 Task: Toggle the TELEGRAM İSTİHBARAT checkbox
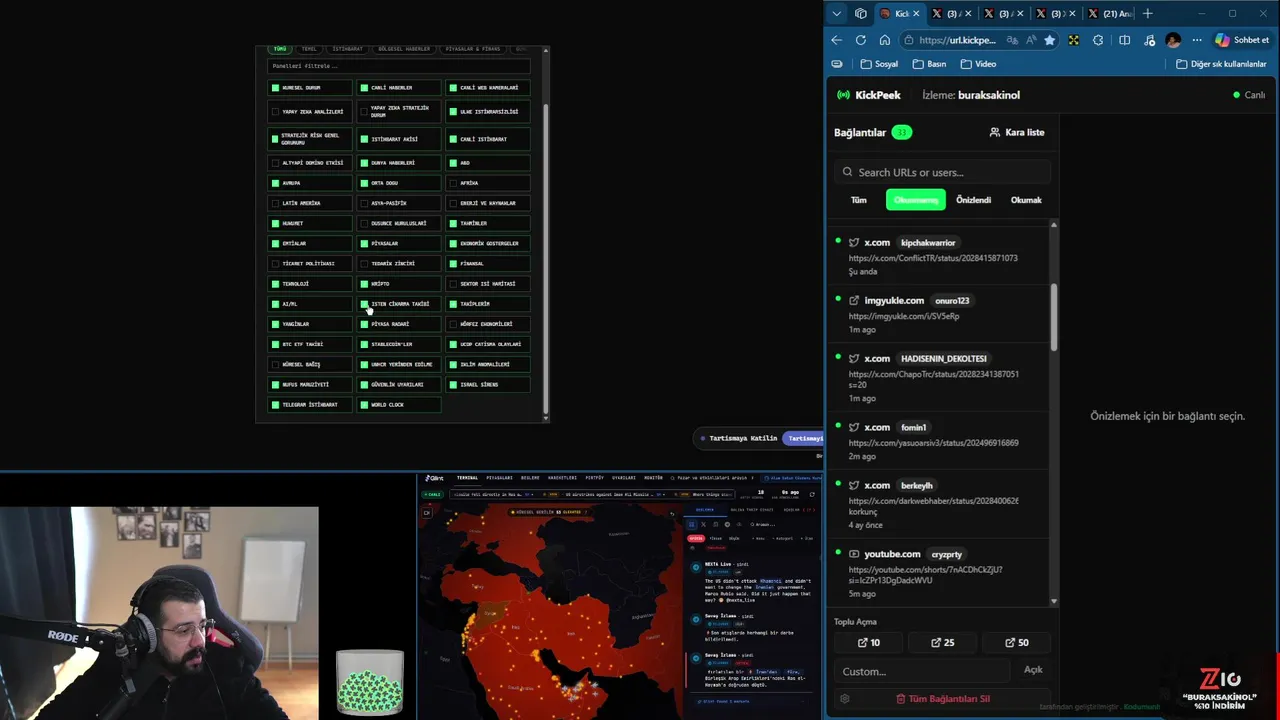pyautogui.click(x=275, y=405)
